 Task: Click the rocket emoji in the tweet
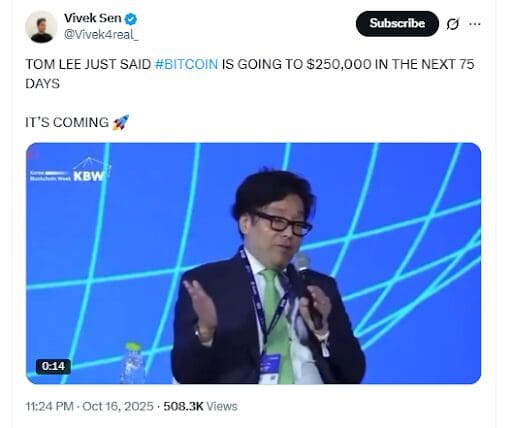click(x=120, y=122)
